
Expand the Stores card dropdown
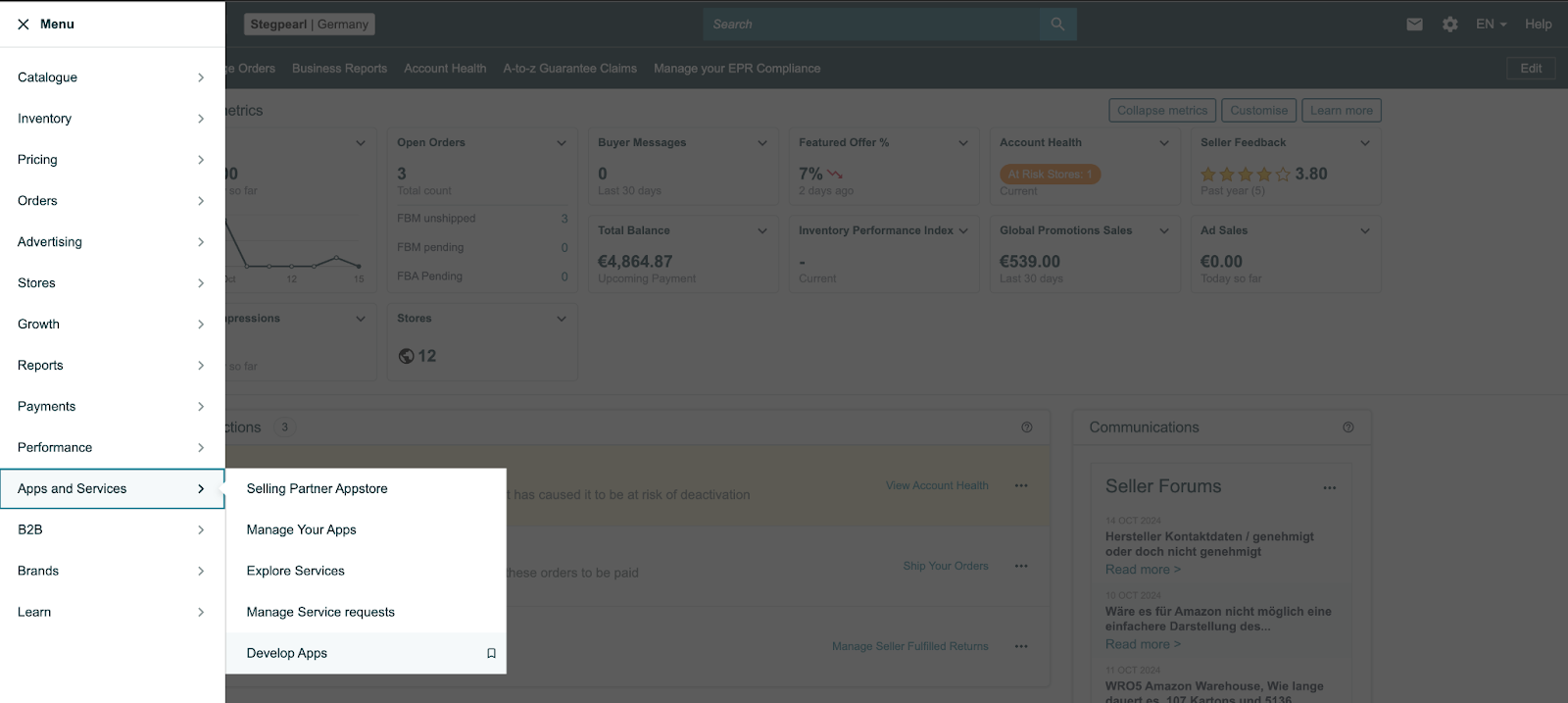(x=562, y=319)
